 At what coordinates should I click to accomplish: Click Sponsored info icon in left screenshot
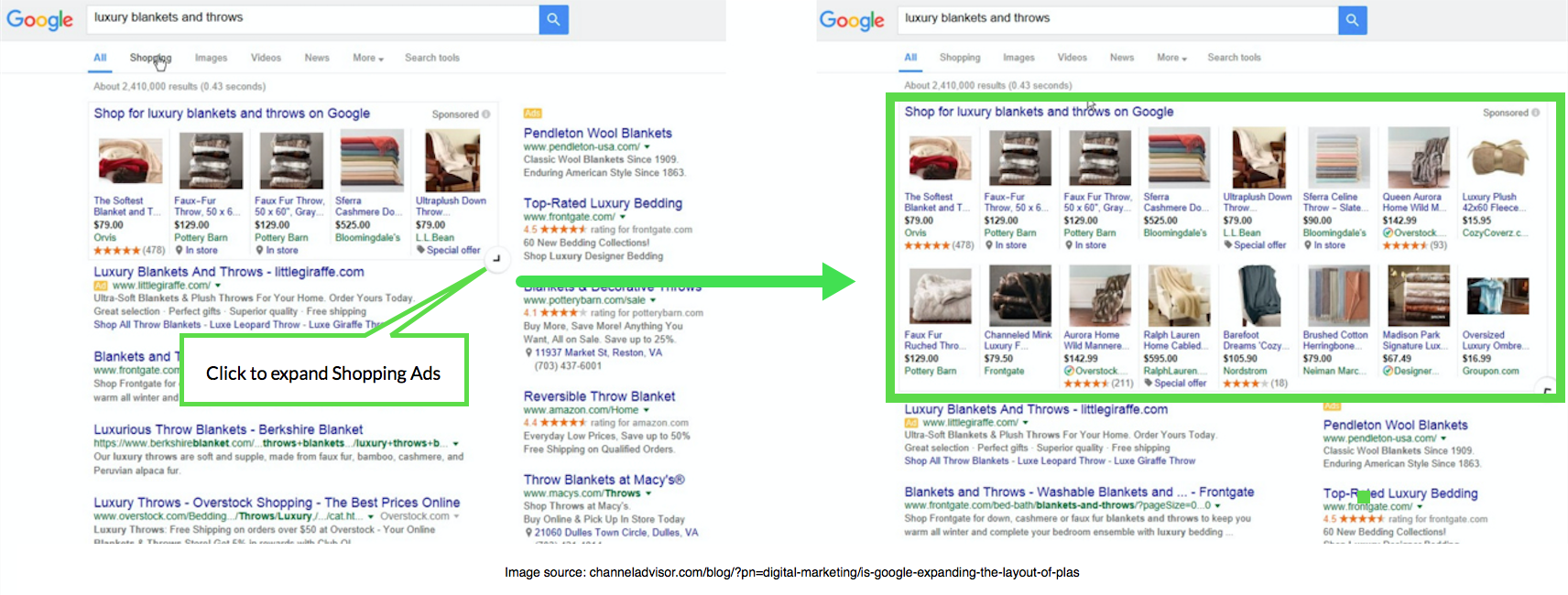(x=485, y=114)
